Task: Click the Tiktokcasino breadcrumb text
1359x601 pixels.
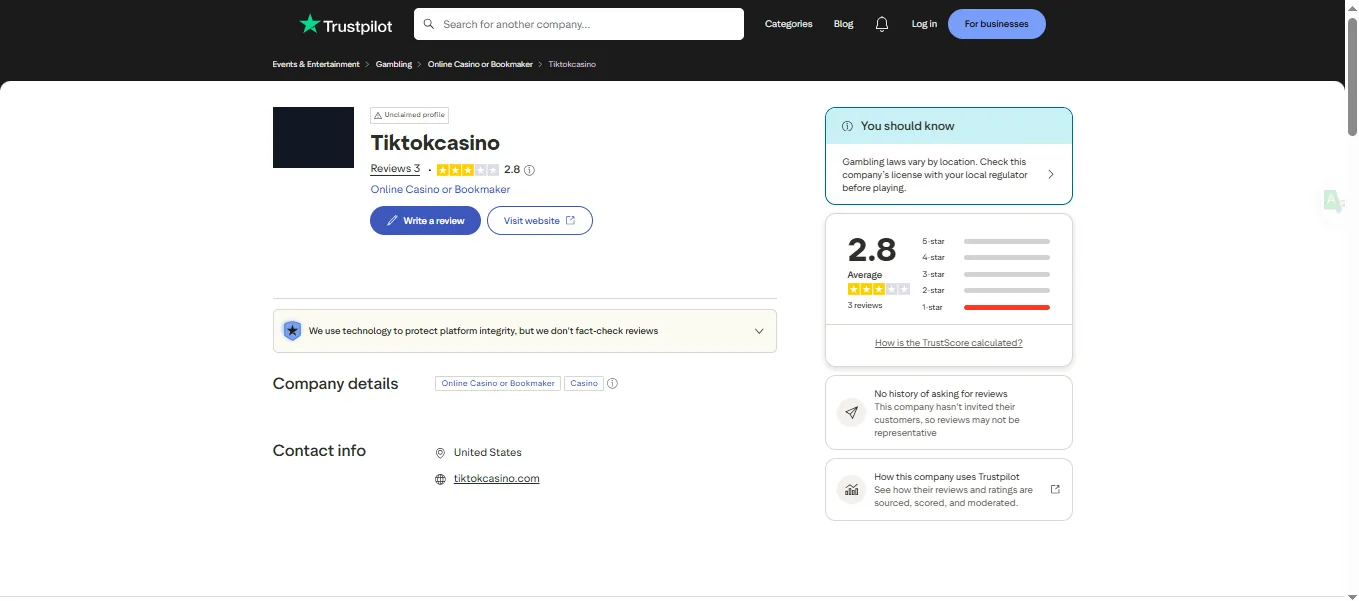Action: point(572,64)
